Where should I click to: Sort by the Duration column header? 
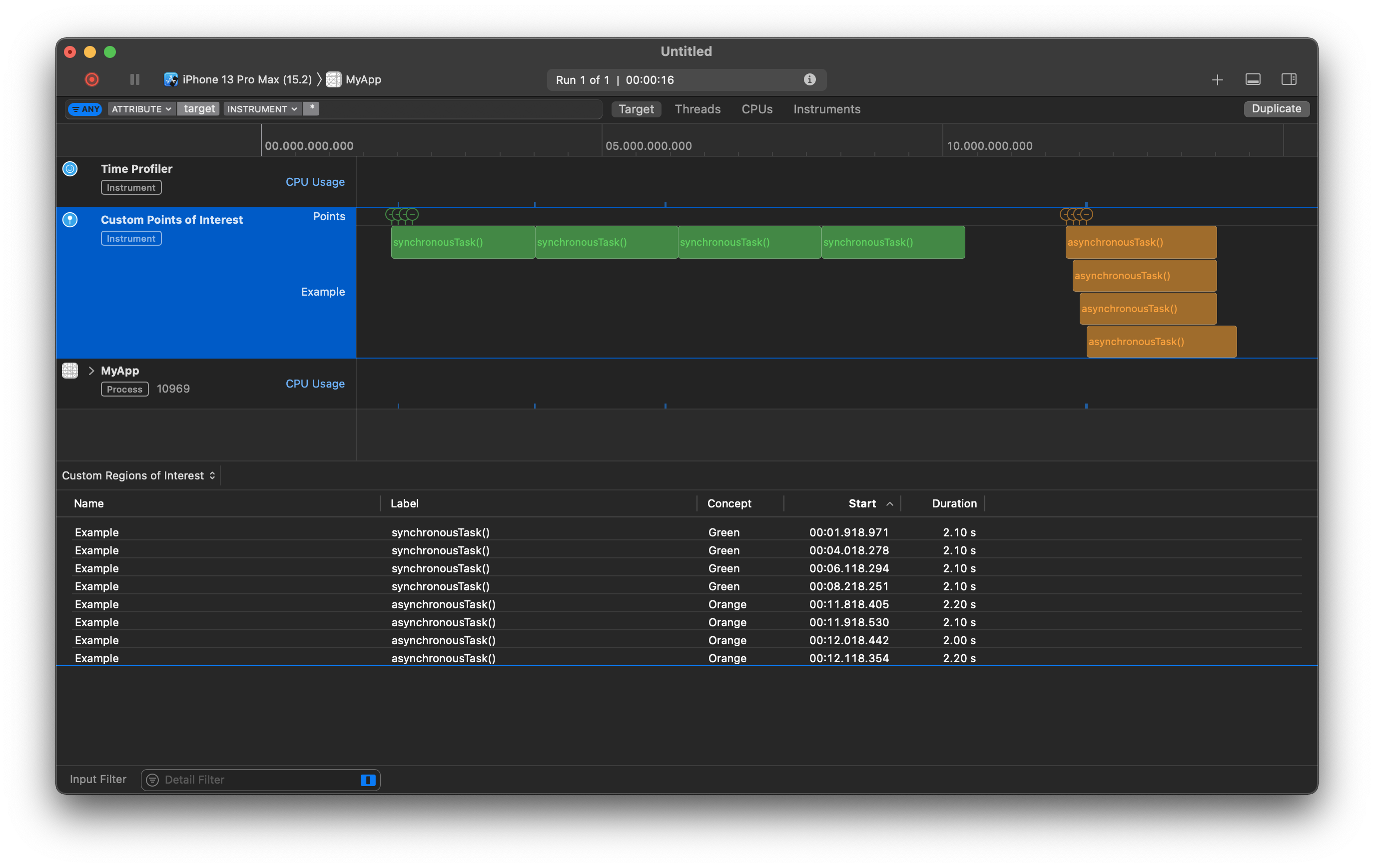[954, 503]
